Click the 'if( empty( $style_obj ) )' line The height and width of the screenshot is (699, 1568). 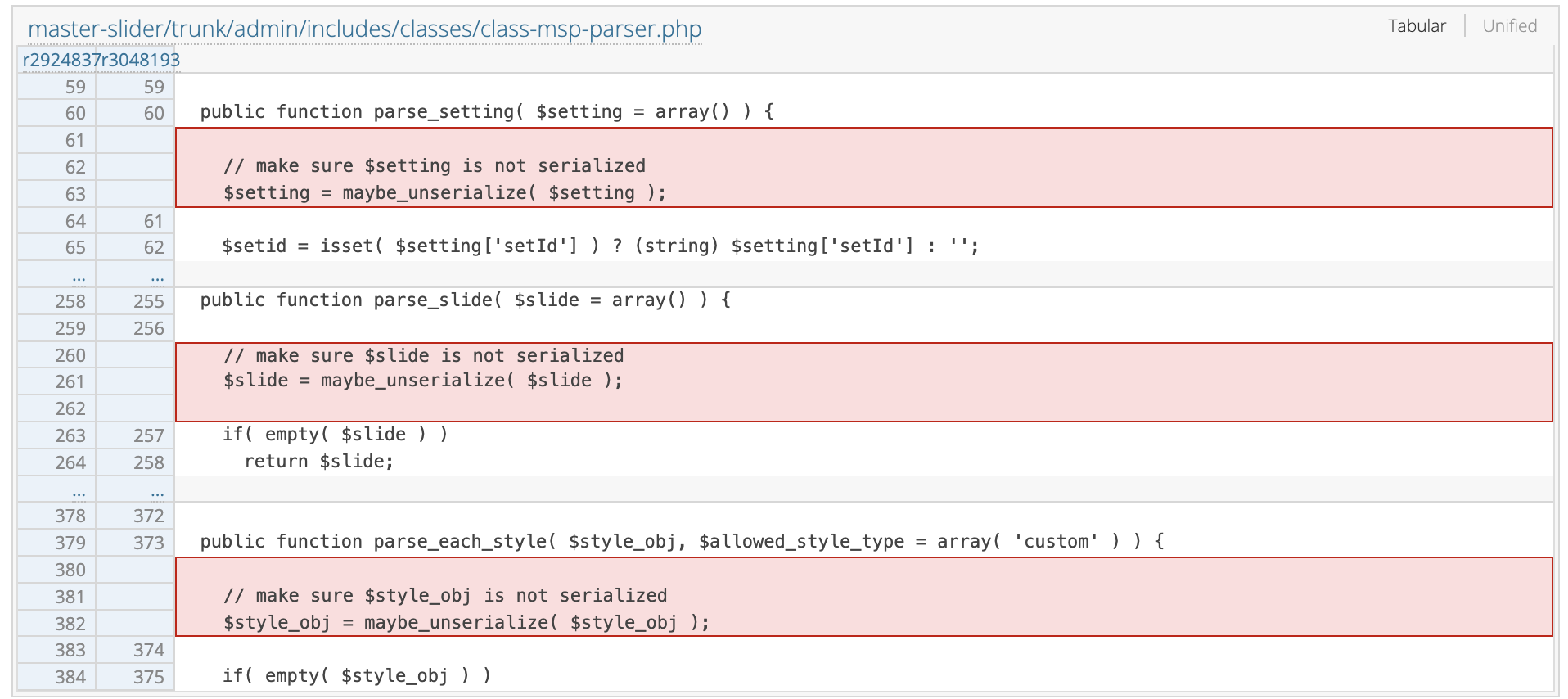coord(357,676)
